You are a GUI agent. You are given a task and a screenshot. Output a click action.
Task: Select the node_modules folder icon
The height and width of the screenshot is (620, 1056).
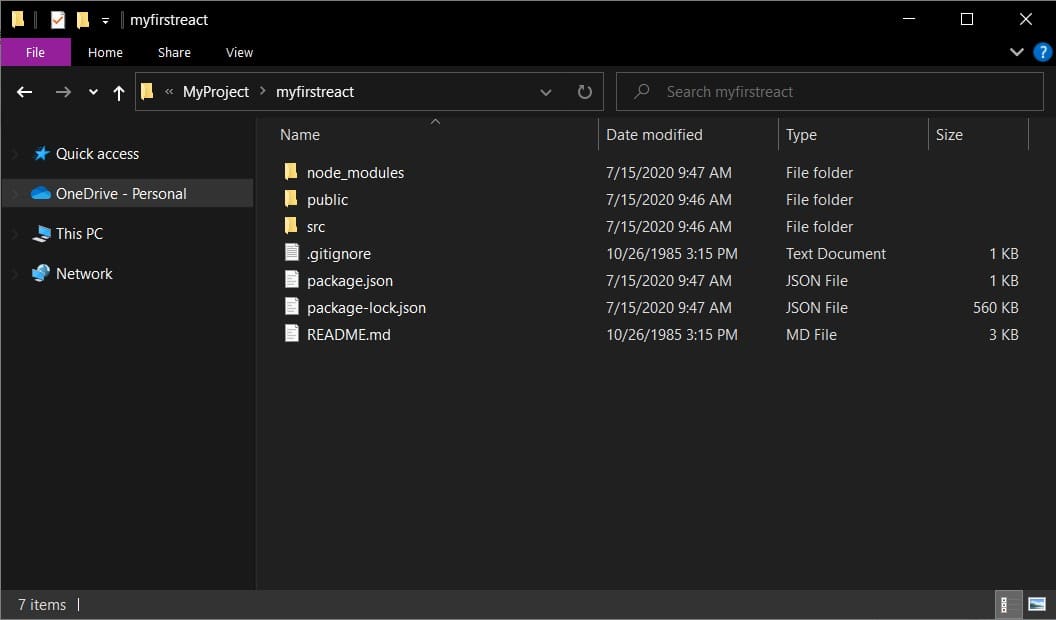tap(291, 172)
